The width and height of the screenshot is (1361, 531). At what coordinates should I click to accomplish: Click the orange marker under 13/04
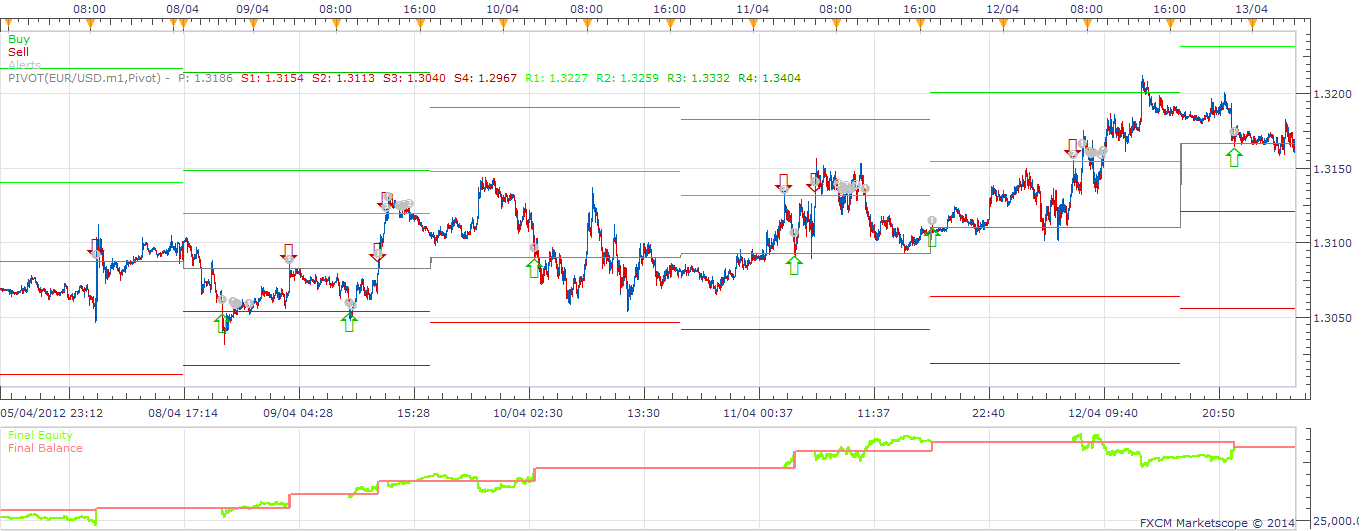[x=1253, y=24]
